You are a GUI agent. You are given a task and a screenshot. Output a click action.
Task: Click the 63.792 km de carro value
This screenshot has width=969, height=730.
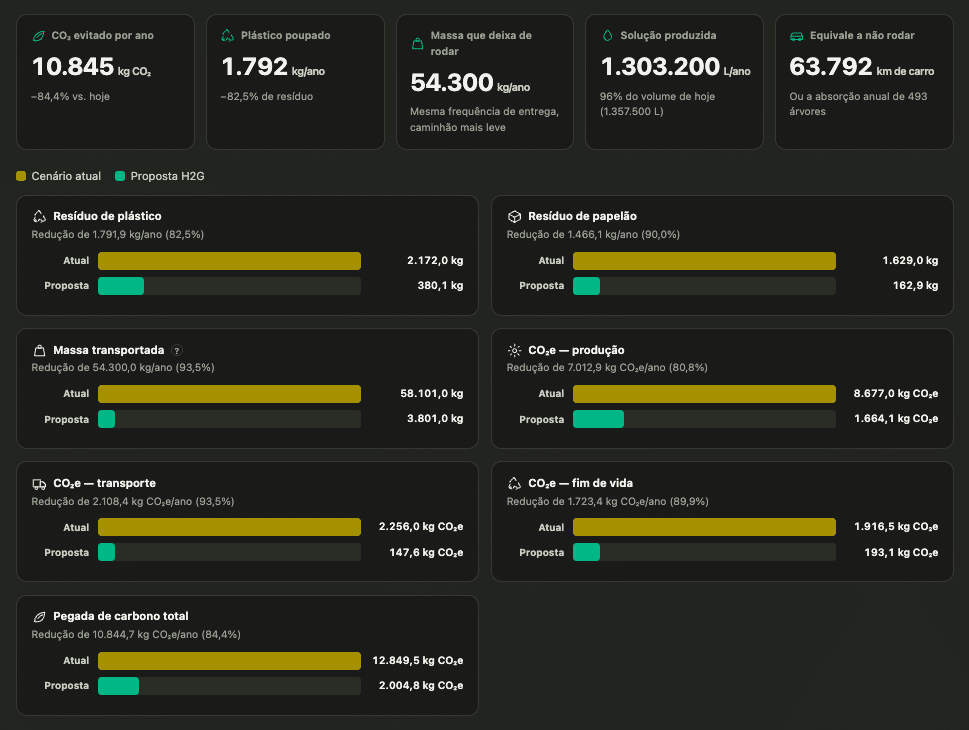tap(862, 67)
